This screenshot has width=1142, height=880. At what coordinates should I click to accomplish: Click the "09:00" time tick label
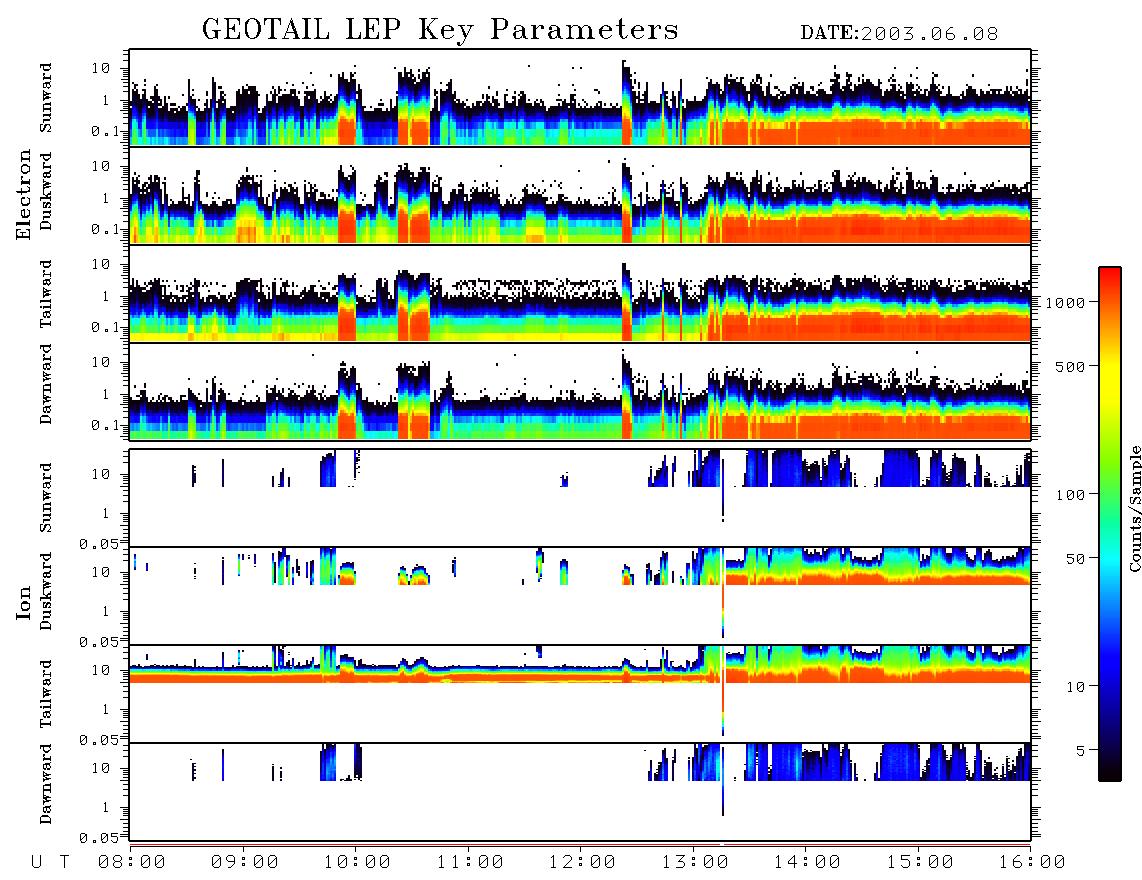[244, 863]
